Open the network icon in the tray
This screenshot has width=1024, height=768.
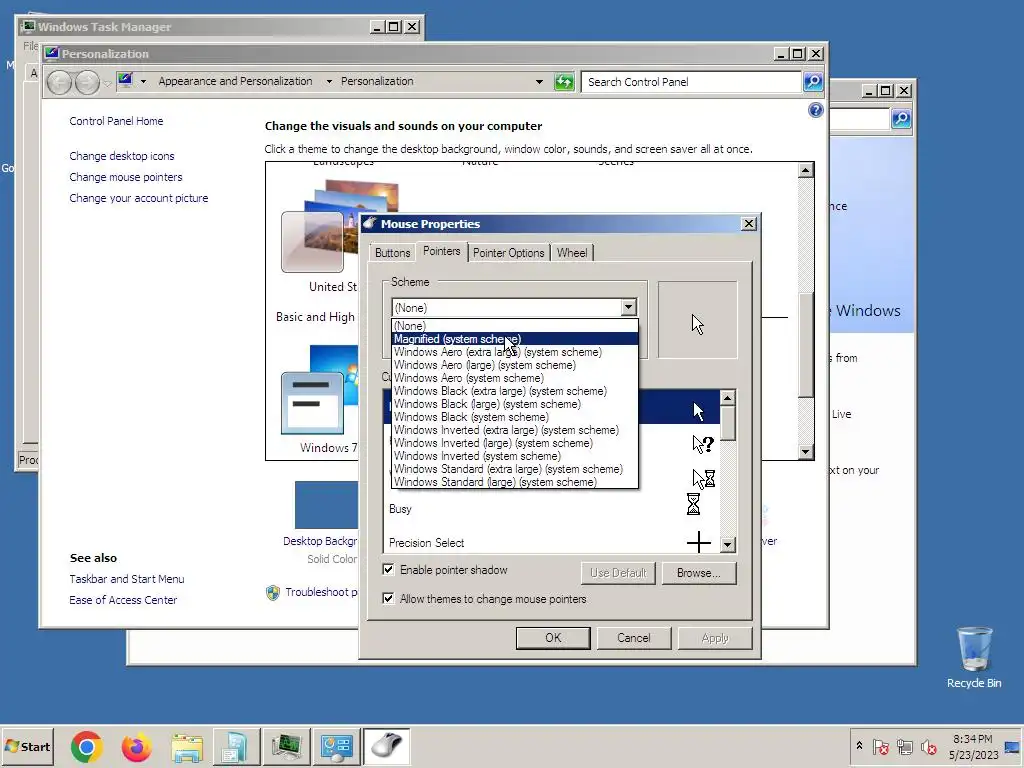(904, 746)
